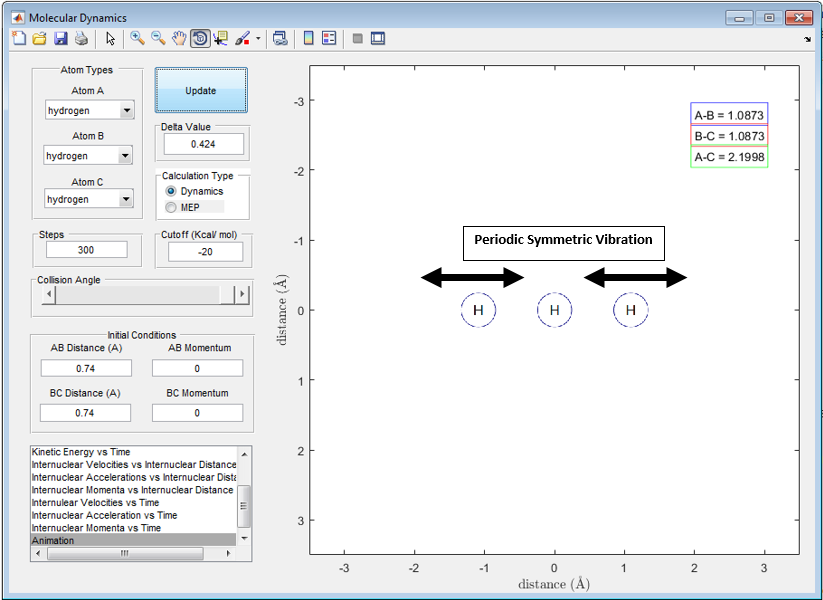Click the 'B-C = 1.0873' label
Screen dimensions: 823x600
coord(729,135)
